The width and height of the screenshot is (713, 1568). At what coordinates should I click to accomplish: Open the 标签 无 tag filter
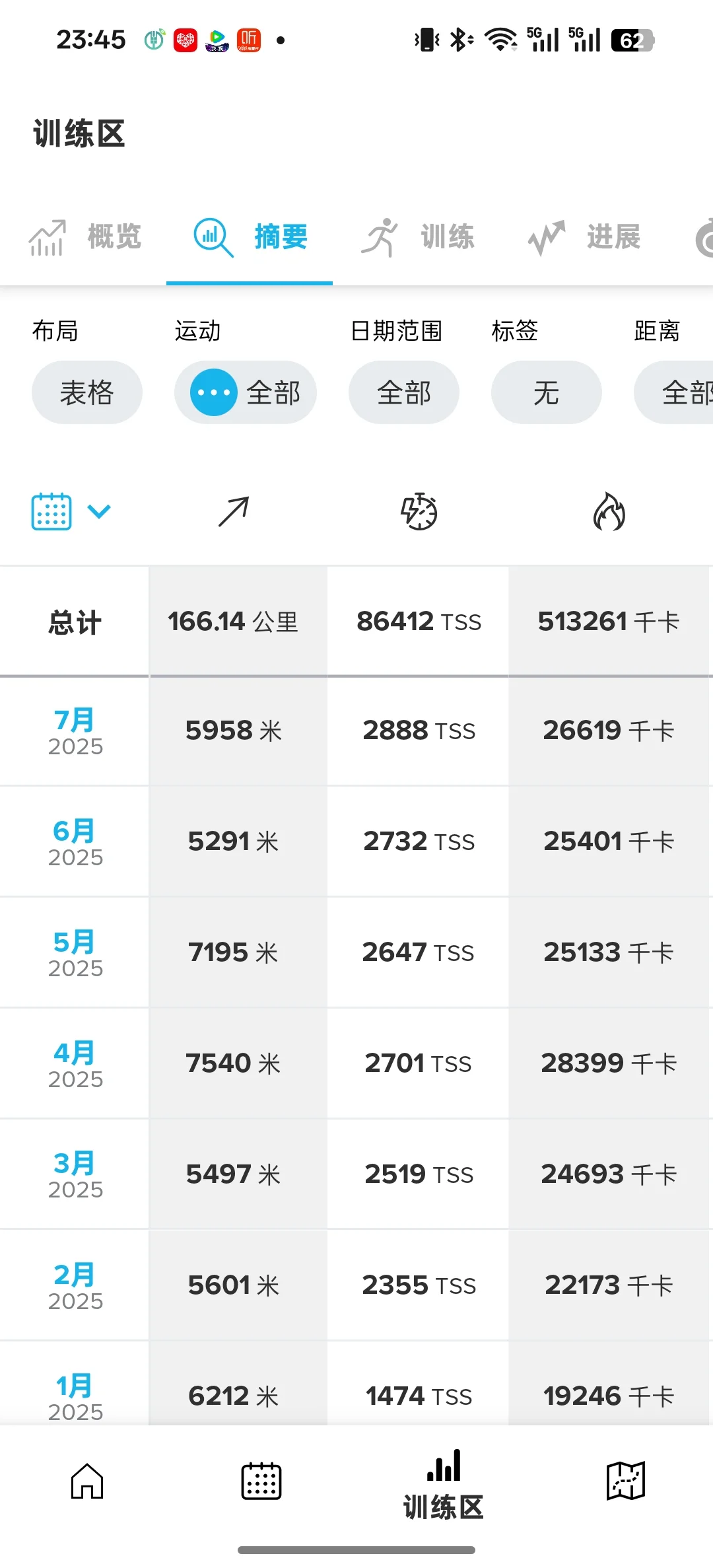coord(547,392)
